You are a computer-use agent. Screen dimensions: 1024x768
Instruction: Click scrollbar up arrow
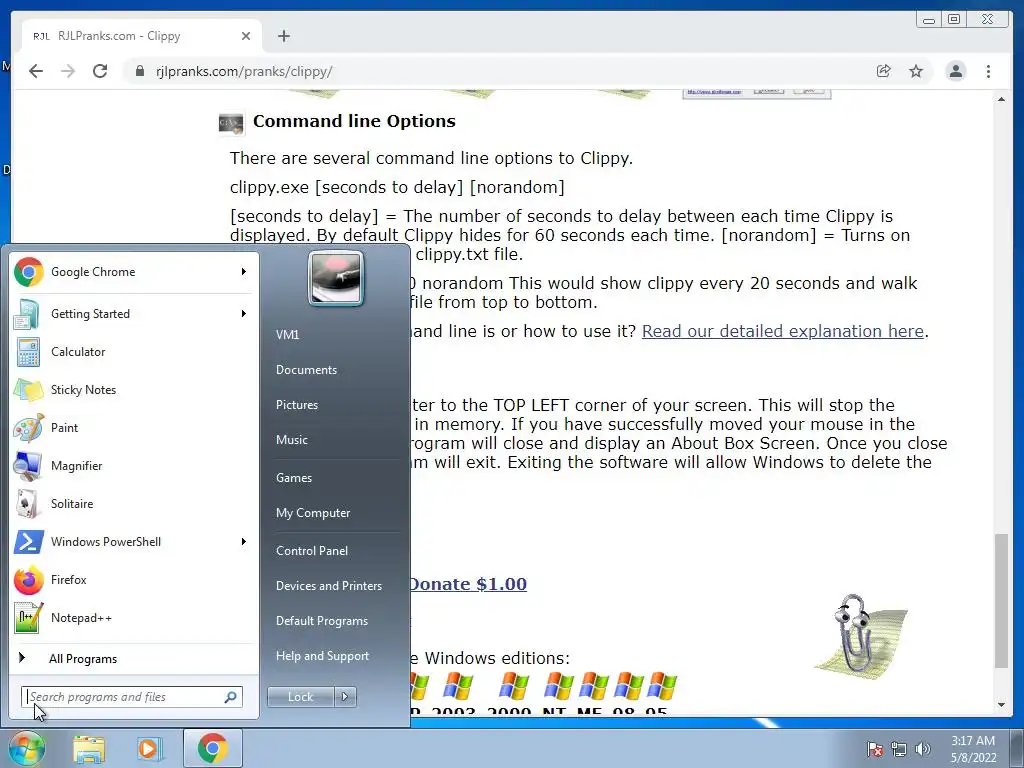[x=1001, y=99]
